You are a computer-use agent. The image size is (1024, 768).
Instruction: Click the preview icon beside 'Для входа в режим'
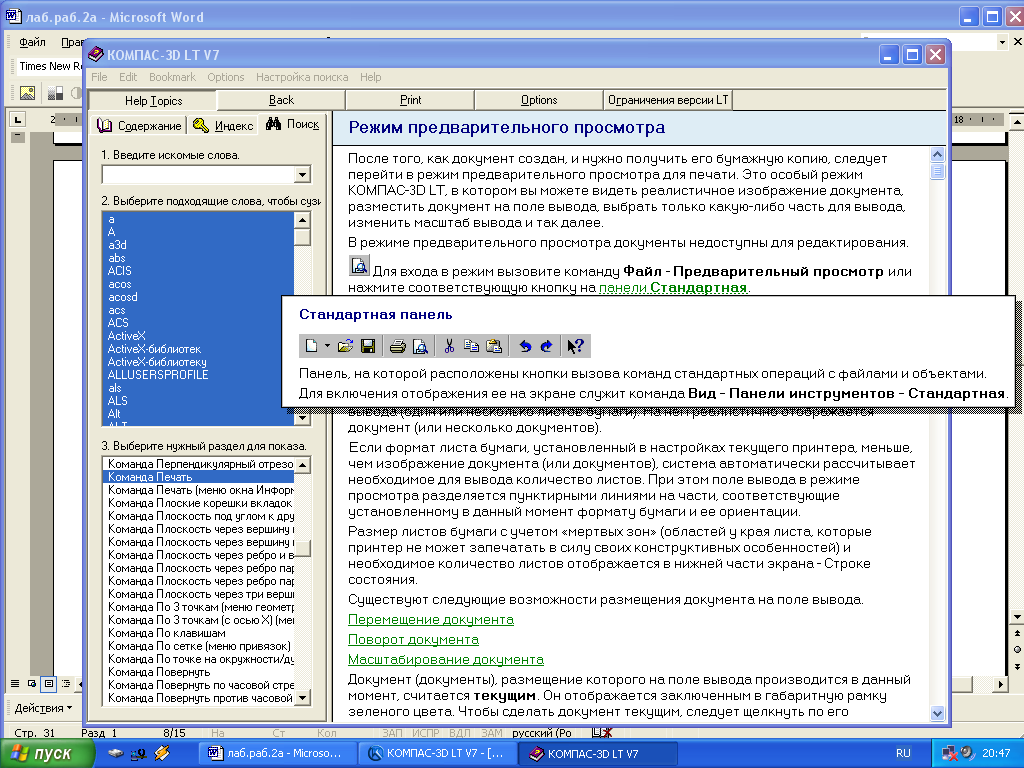click(359, 266)
